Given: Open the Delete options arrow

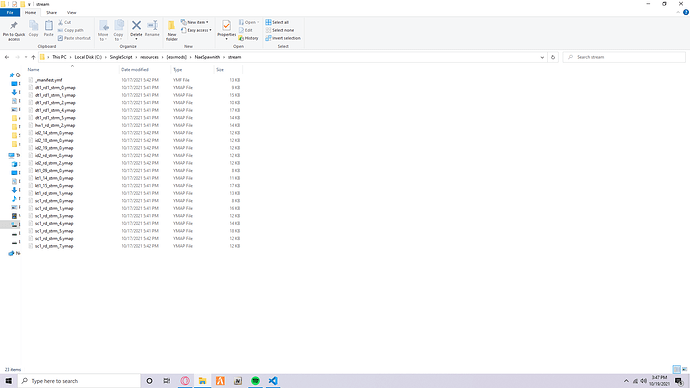Looking at the screenshot, I should (136, 39).
